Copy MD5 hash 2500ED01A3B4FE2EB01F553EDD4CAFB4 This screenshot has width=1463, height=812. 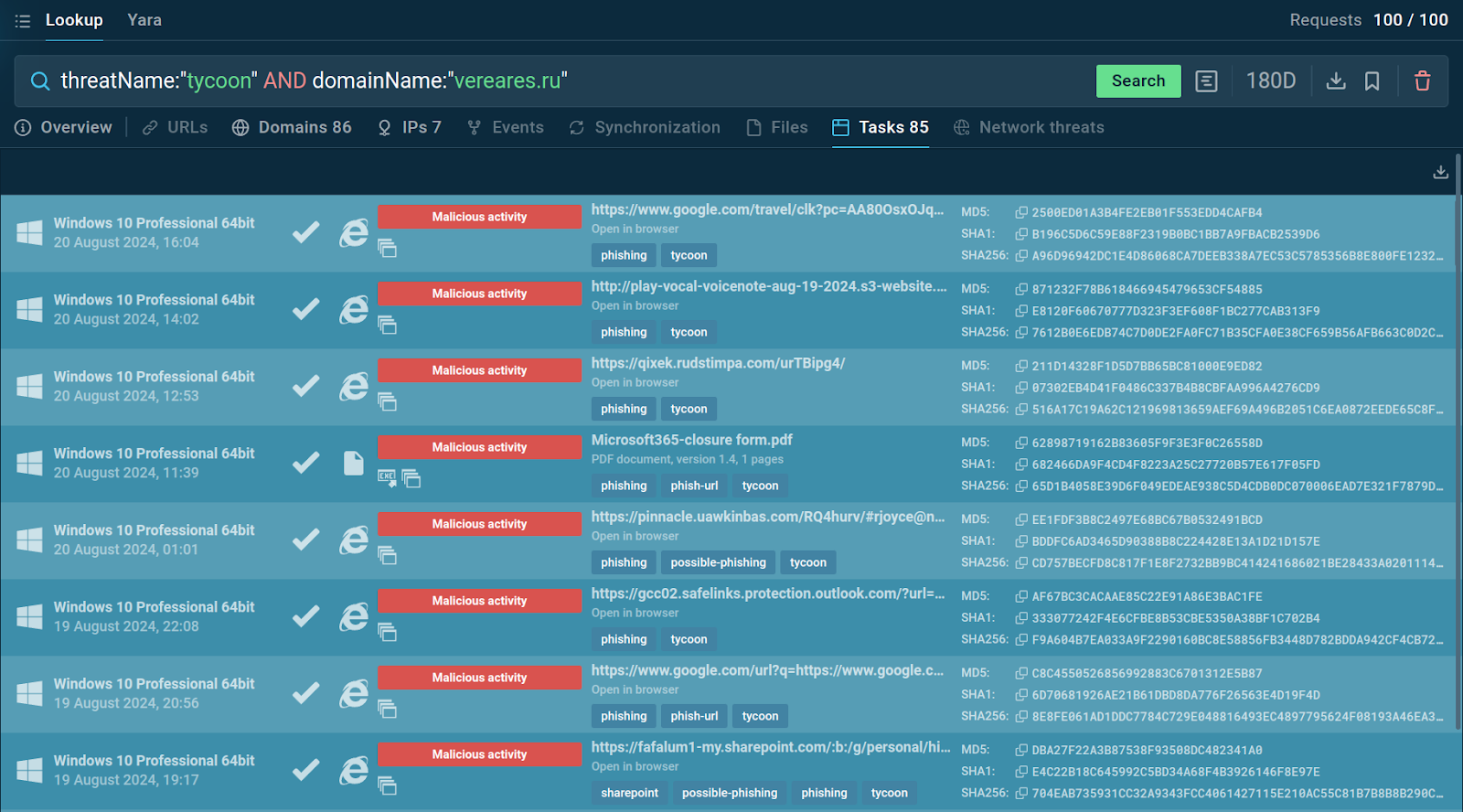pyautogui.click(x=1021, y=212)
